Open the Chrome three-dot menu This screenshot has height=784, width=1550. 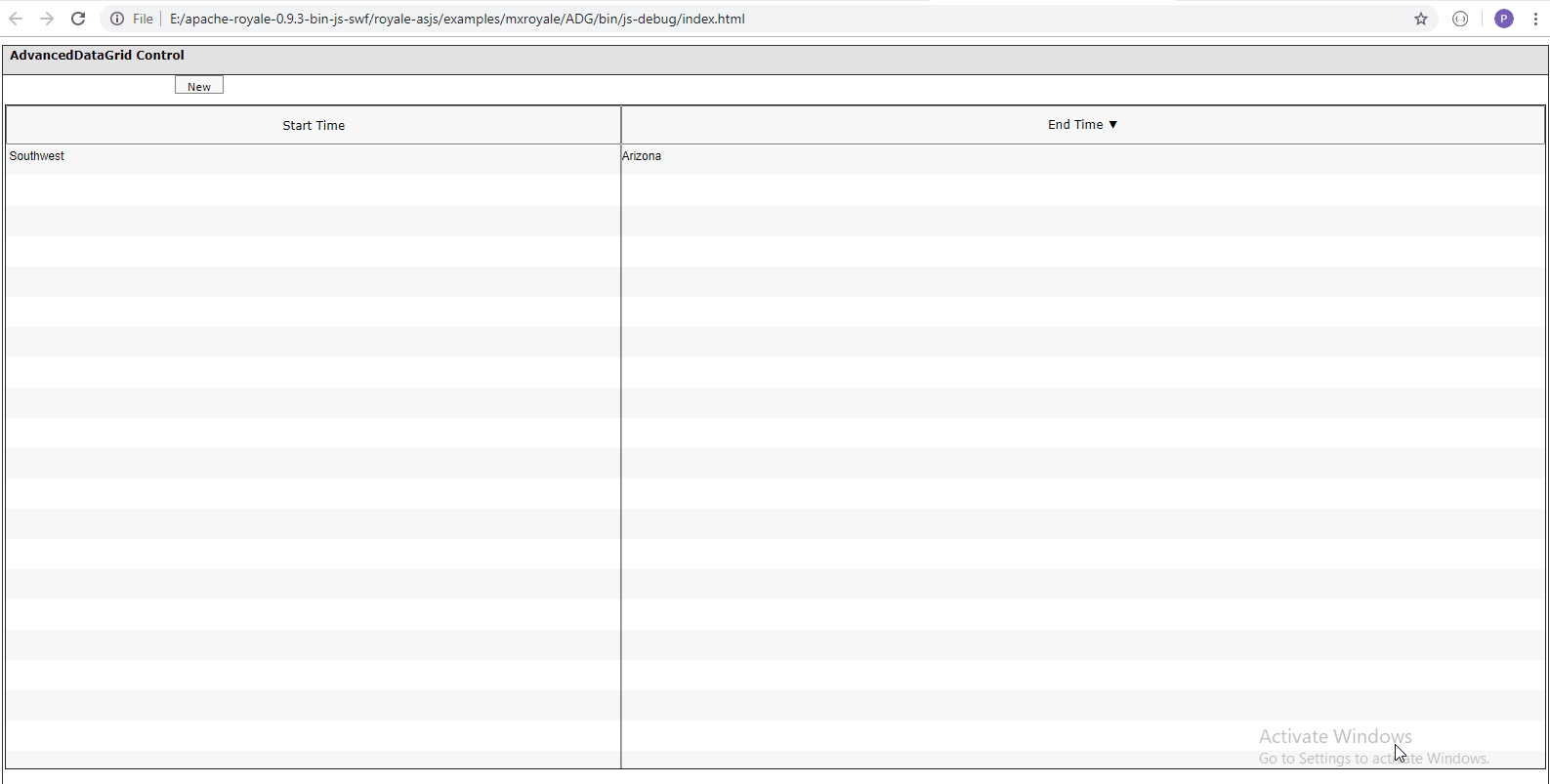click(1535, 19)
